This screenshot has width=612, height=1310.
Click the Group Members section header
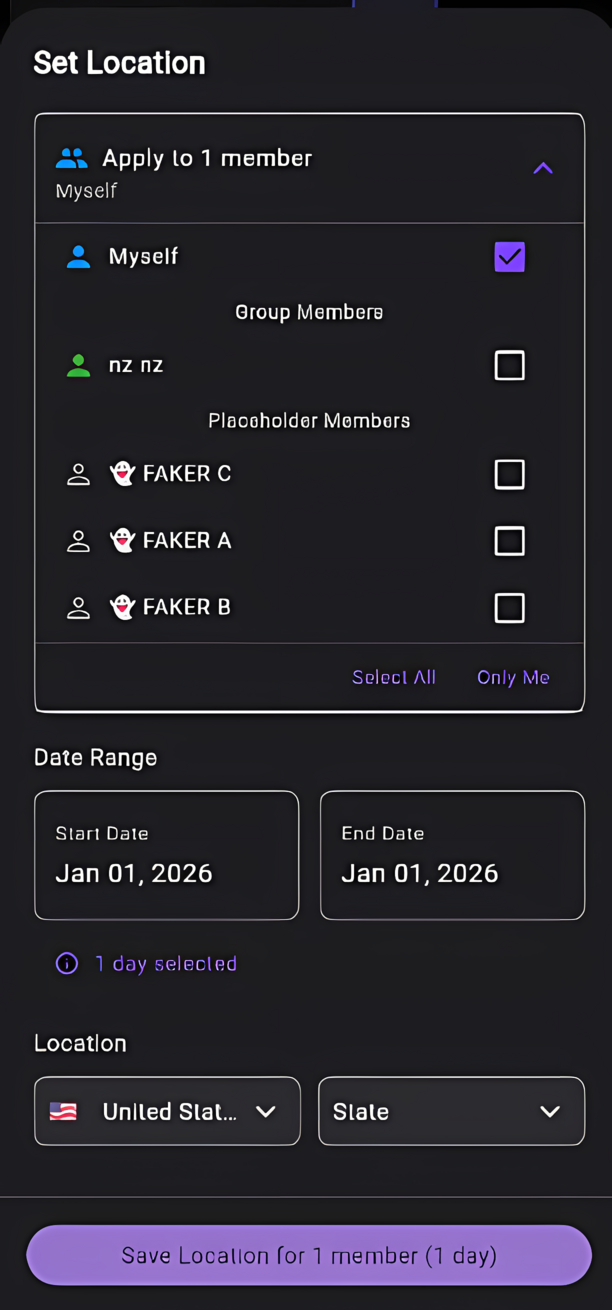point(309,311)
